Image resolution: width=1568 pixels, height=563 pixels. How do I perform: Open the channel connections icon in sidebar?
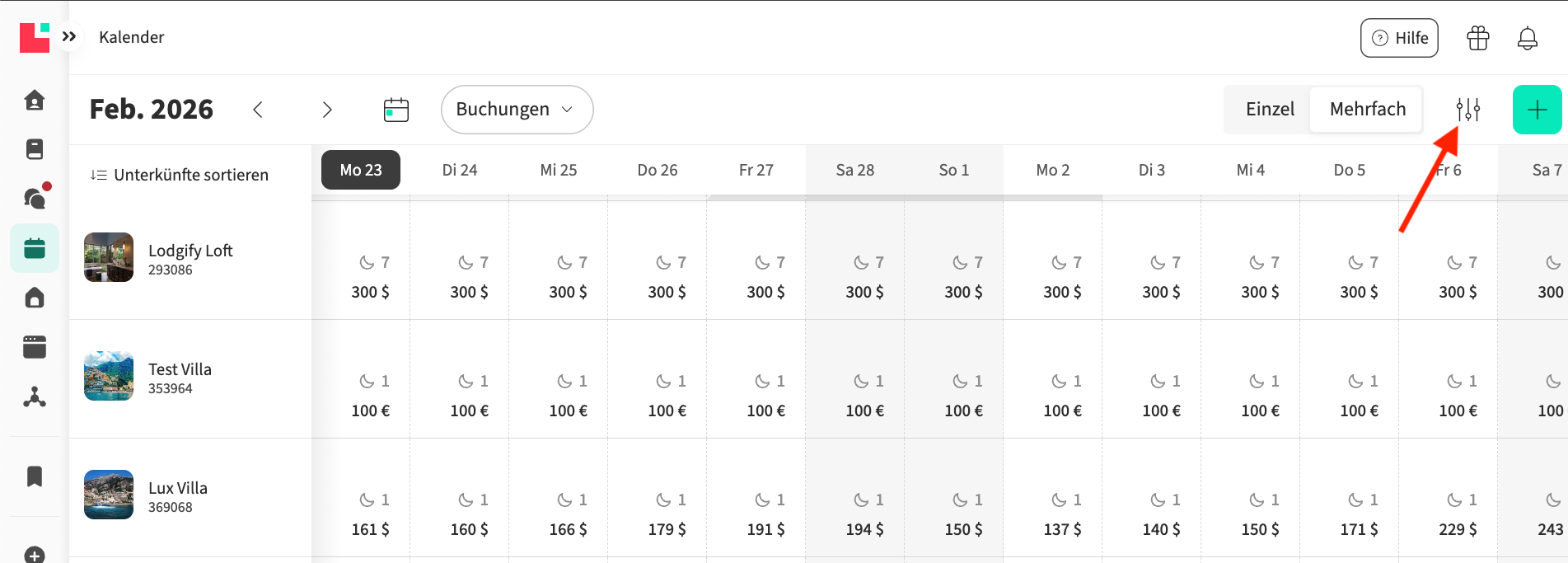pos(35,397)
